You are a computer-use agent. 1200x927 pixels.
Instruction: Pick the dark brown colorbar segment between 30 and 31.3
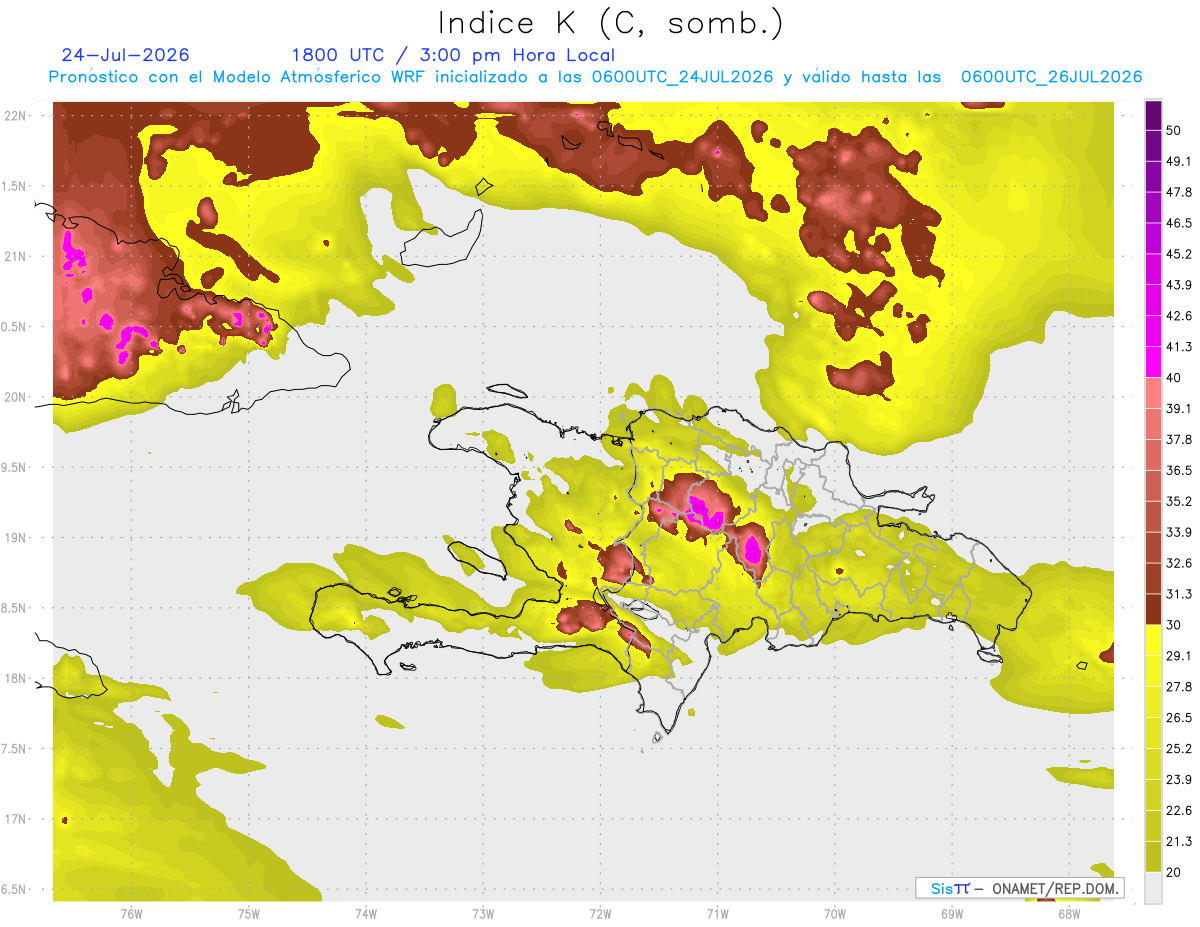tap(1153, 609)
